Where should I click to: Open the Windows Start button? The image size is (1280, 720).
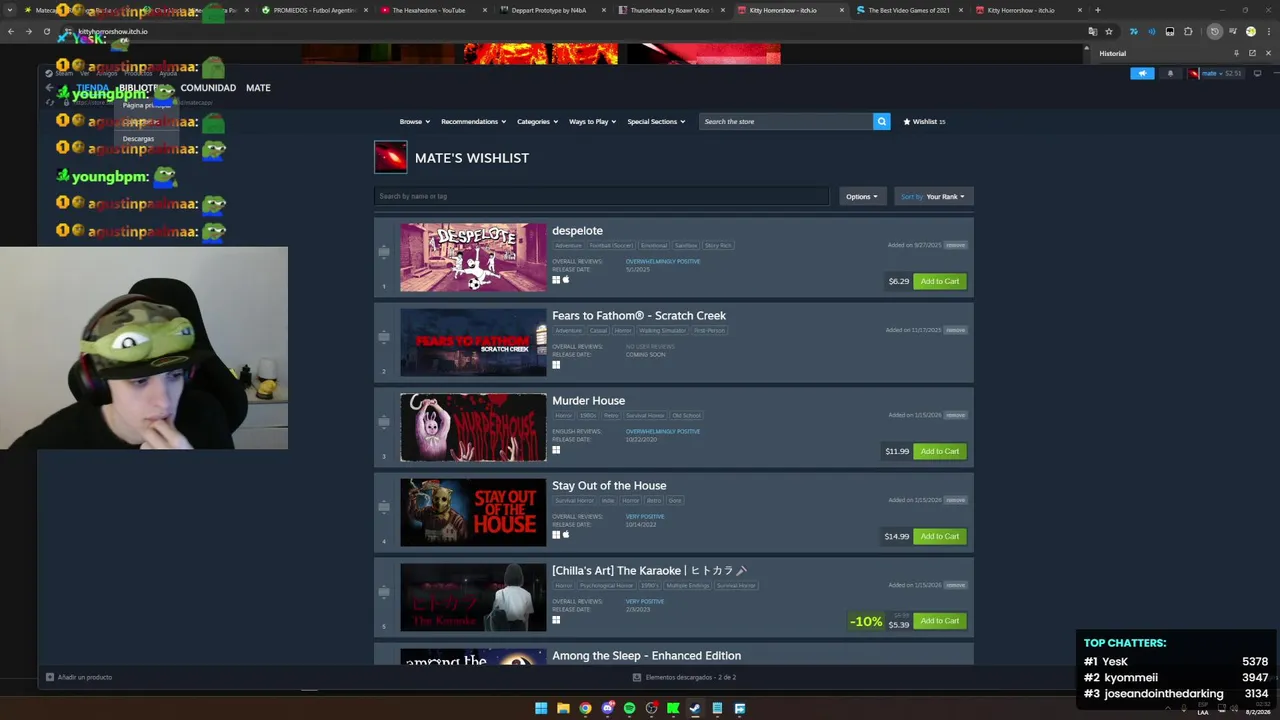click(x=541, y=708)
